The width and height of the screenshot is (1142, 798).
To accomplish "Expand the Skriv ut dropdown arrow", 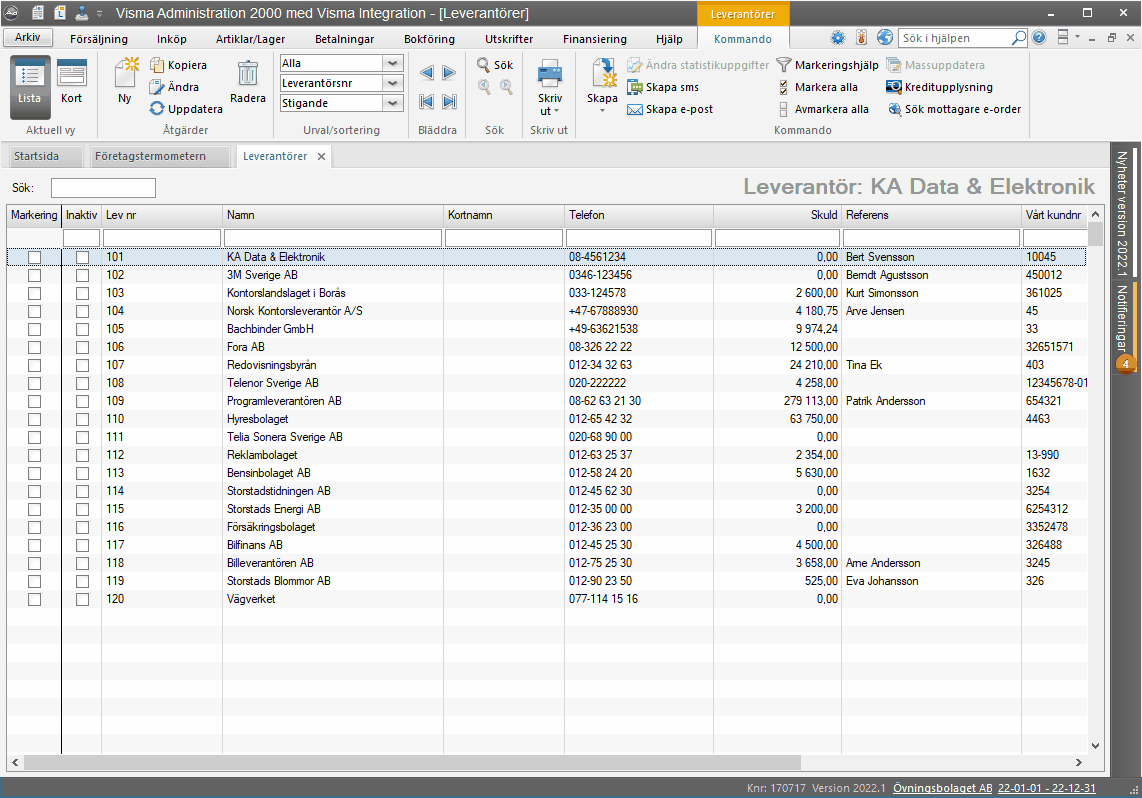I will pos(556,111).
